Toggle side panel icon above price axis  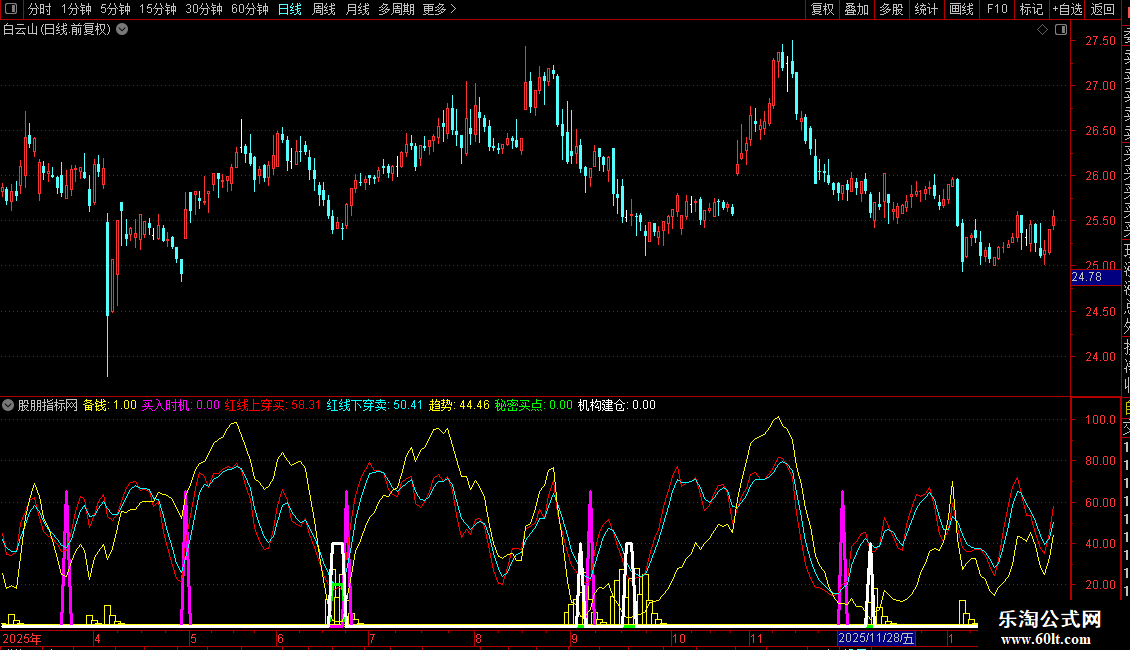[1061, 30]
